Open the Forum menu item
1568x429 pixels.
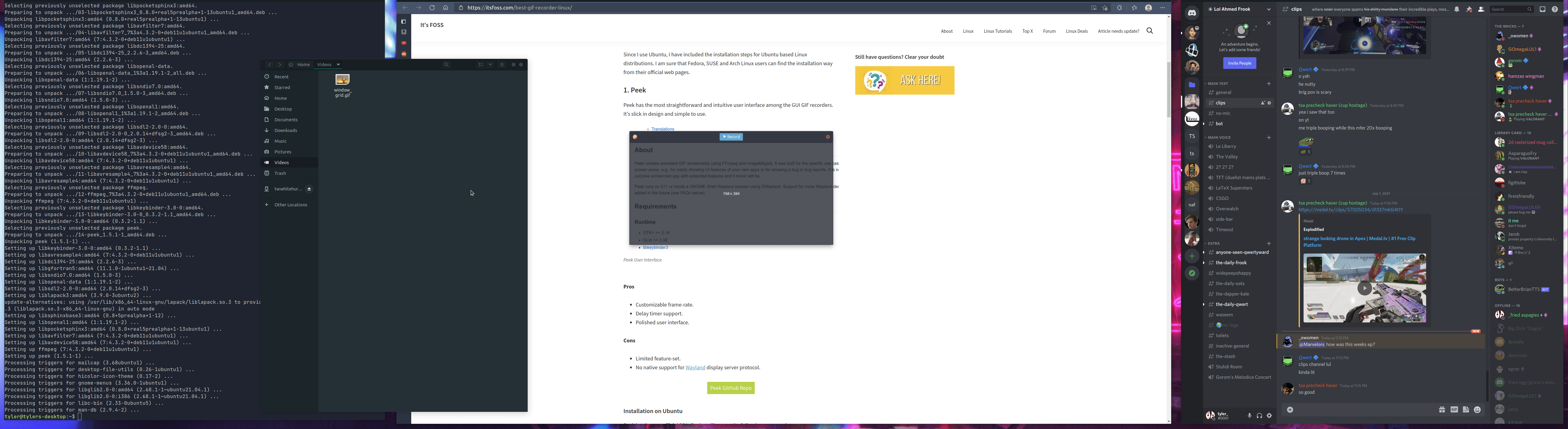(x=1049, y=31)
